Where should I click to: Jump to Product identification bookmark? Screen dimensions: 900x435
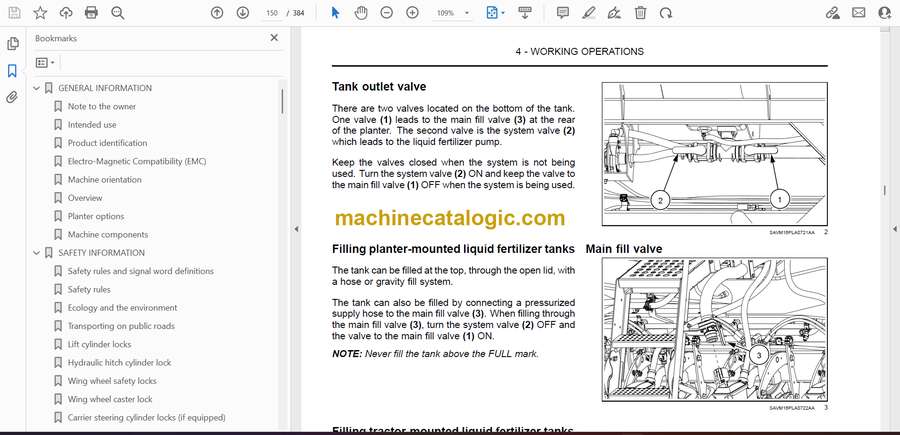point(107,143)
